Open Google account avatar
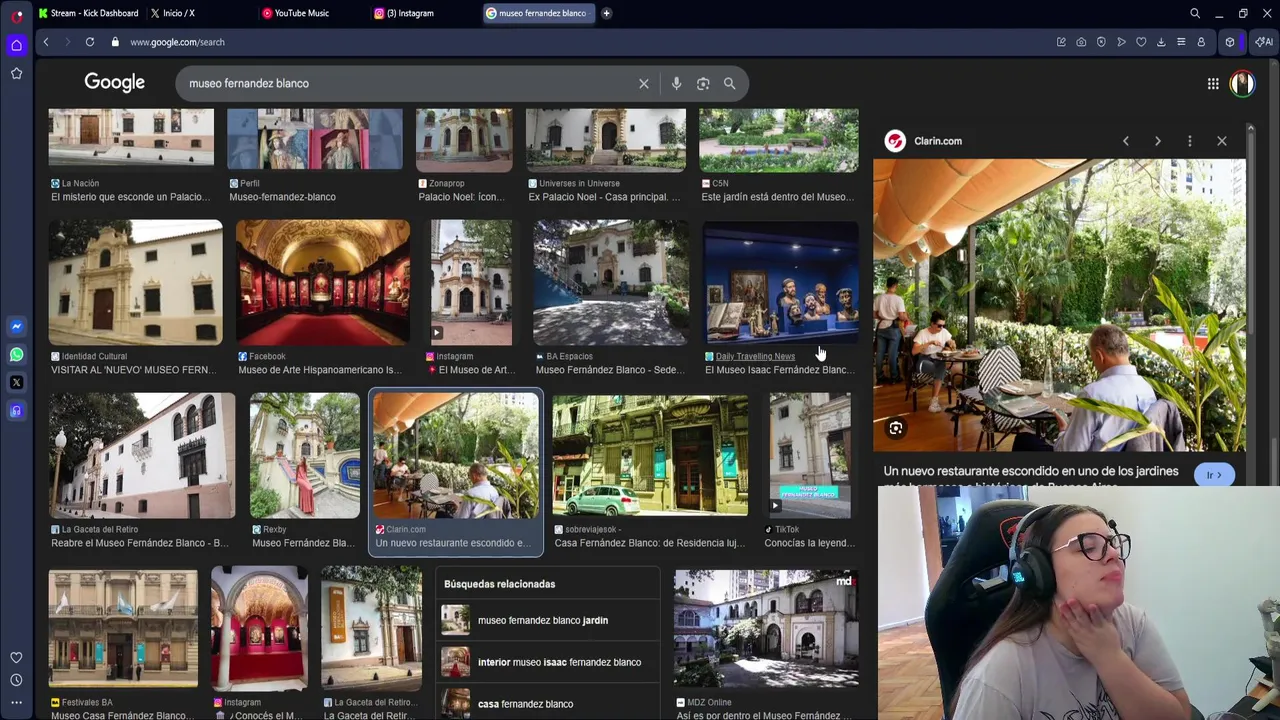The width and height of the screenshot is (1280, 720). coord(1242,84)
